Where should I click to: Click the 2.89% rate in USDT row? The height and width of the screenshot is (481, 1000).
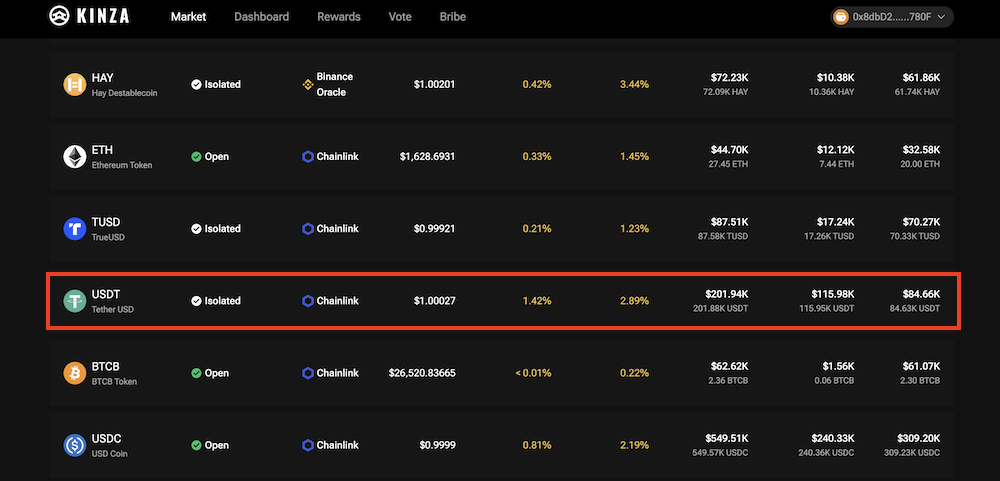634,300
